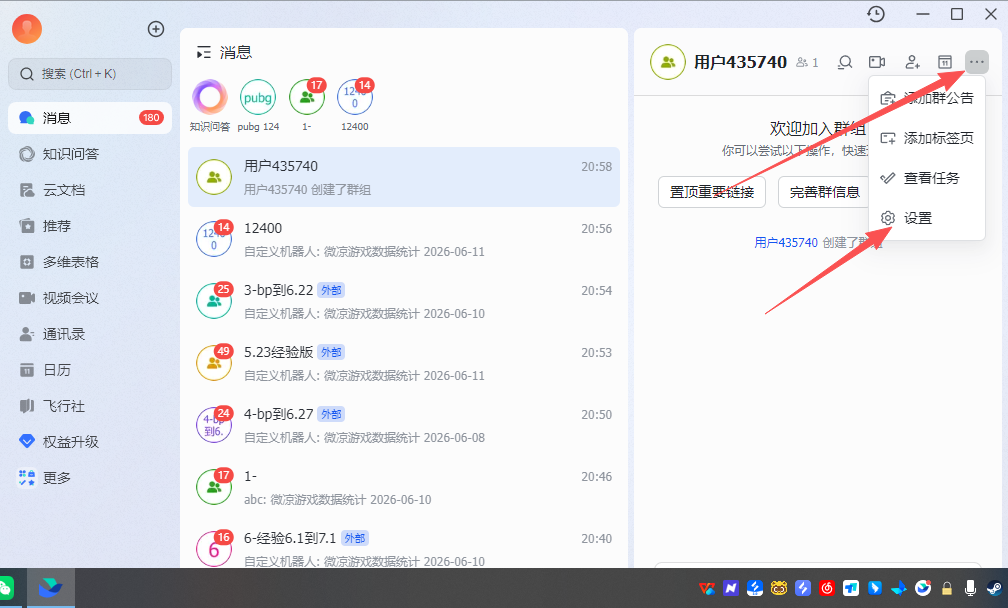Start a video meeting from chat header
This screenshot has height=608, width=1008.
[877, 62]
